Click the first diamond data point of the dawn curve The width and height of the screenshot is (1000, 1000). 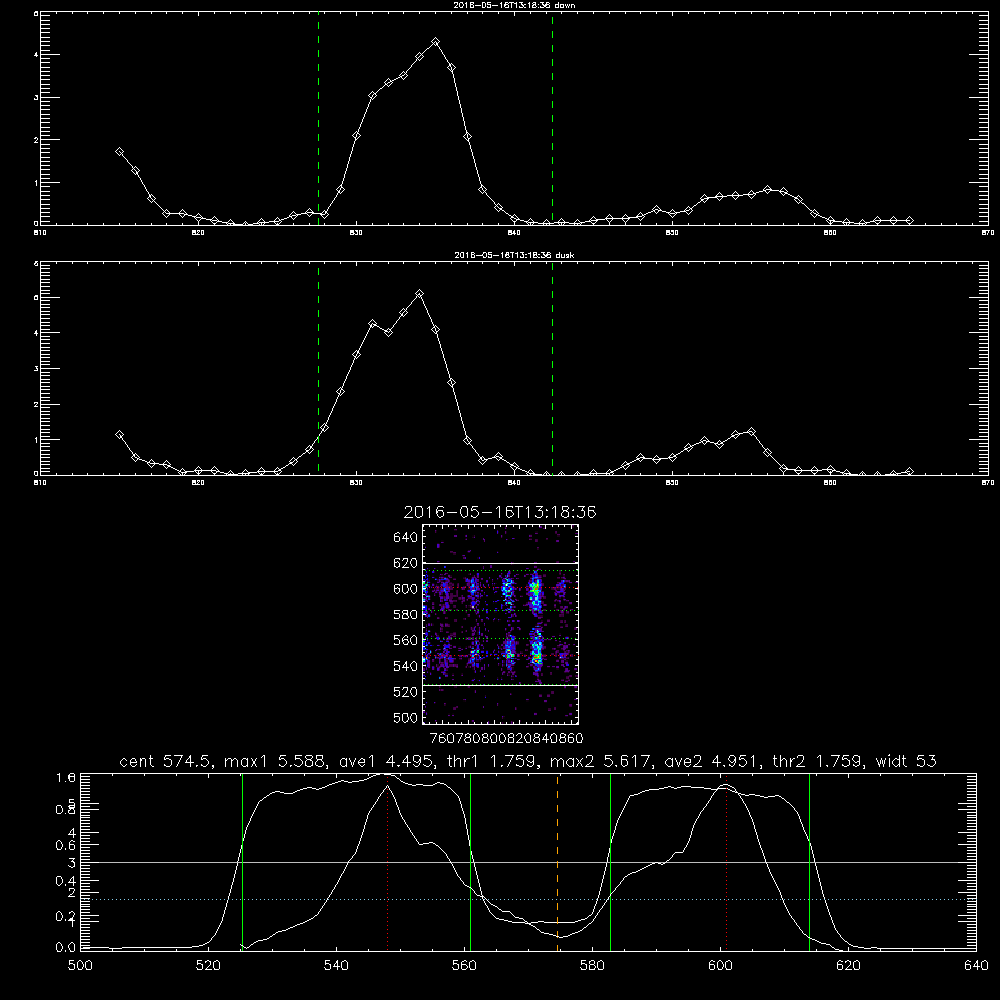119,152
